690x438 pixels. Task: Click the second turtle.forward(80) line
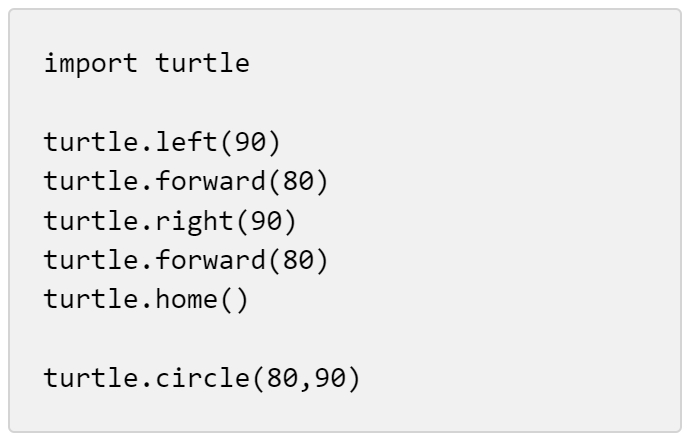click(186, 260)
